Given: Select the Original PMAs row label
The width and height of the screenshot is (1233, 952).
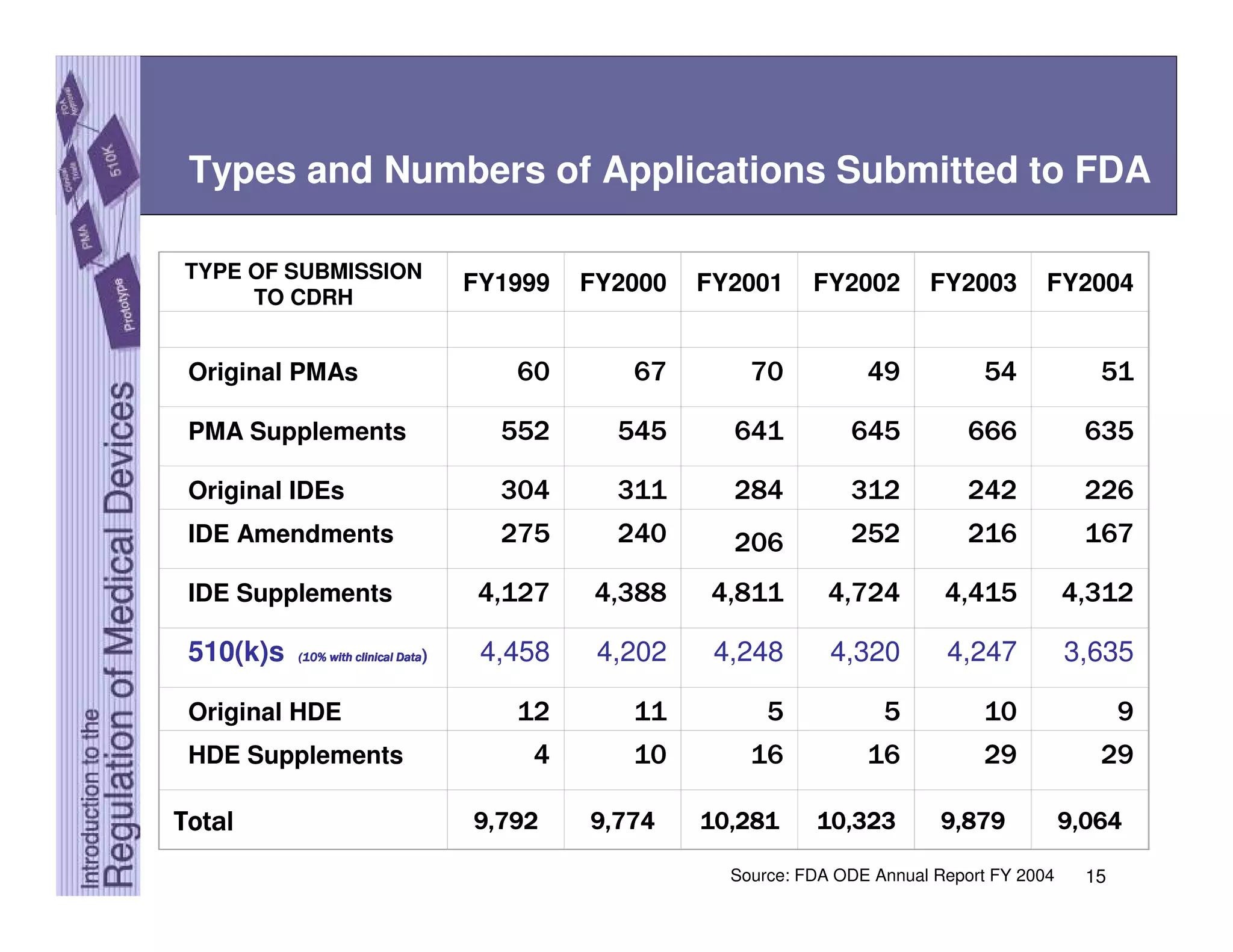Looking at the screenshot, I should click(273, 372).
